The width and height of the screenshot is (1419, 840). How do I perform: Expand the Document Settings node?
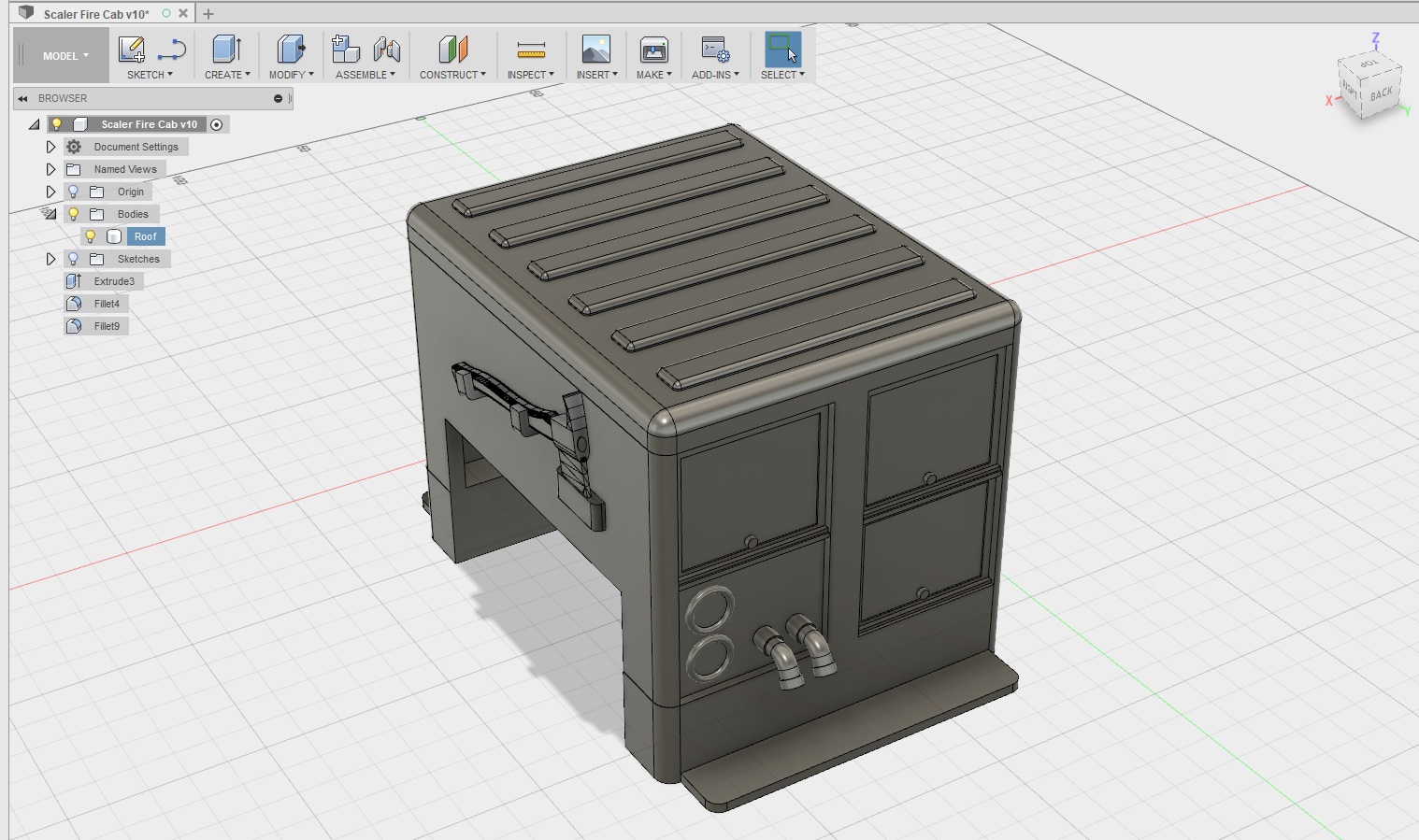50,147
